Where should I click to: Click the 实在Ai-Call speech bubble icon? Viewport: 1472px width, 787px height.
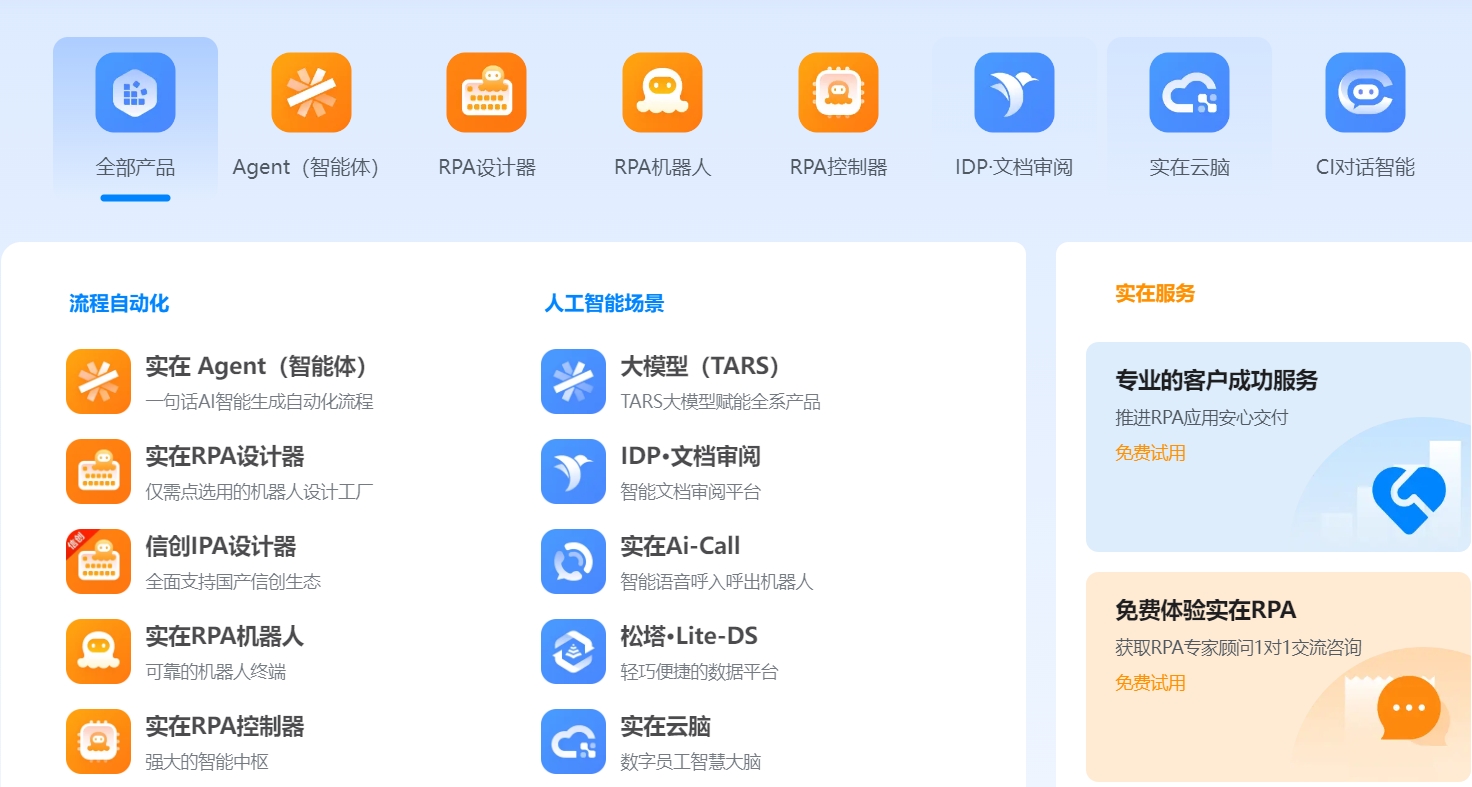pyautogui.click(x=572, y=561)
